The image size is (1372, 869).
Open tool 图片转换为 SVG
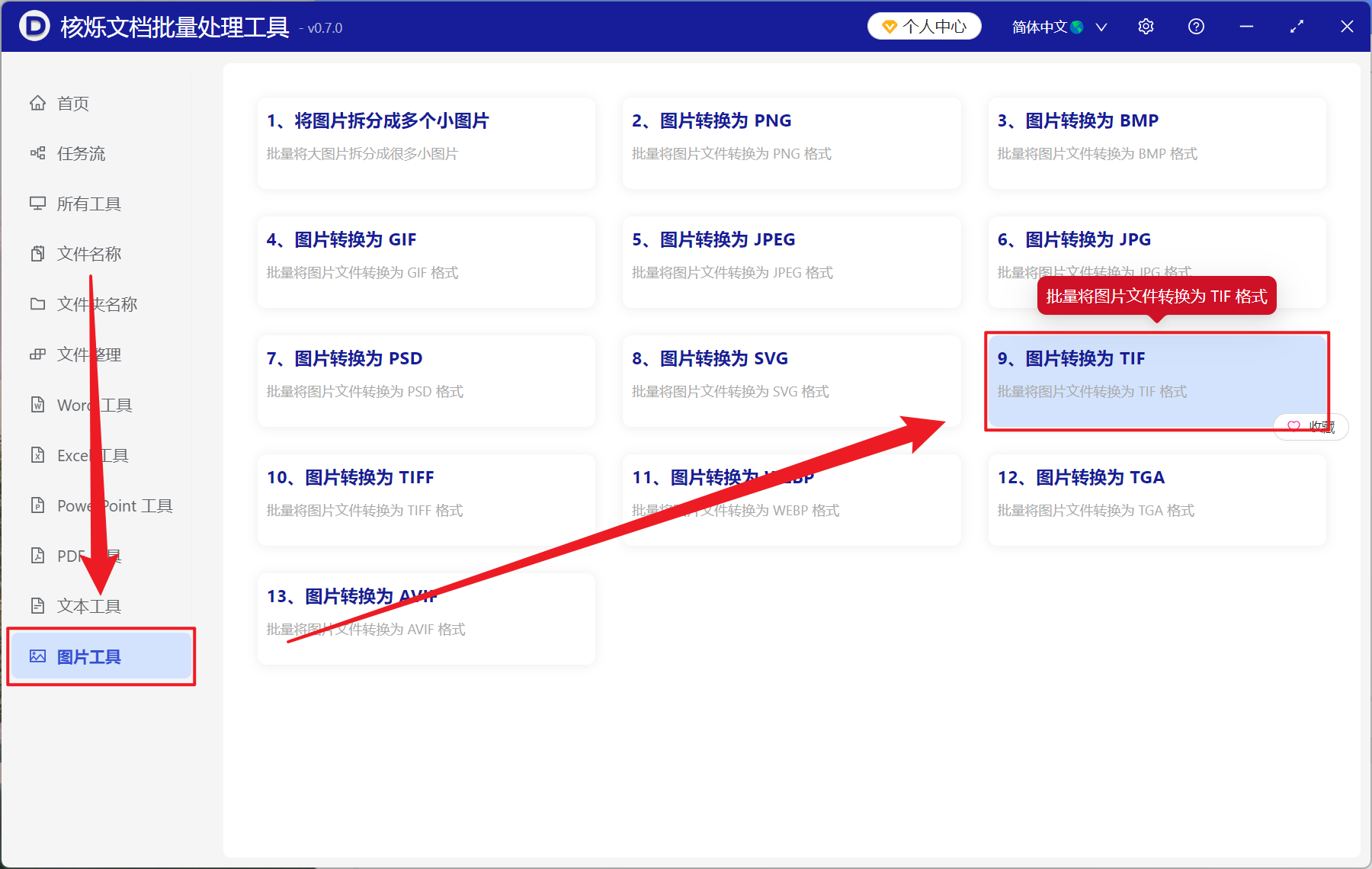pyautogui.click(x=791, y=380)
